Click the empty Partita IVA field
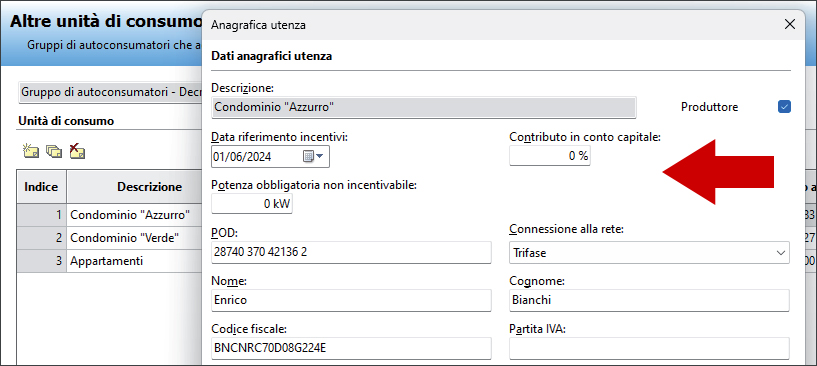This screenshot has width=817, height=366. point(649,348)
